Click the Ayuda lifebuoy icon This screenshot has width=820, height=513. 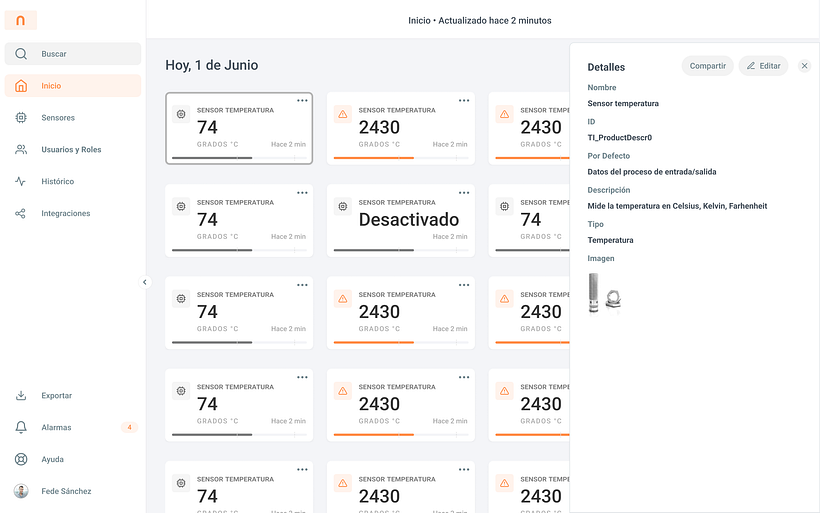pyautogui.click(x=21, y=460)
